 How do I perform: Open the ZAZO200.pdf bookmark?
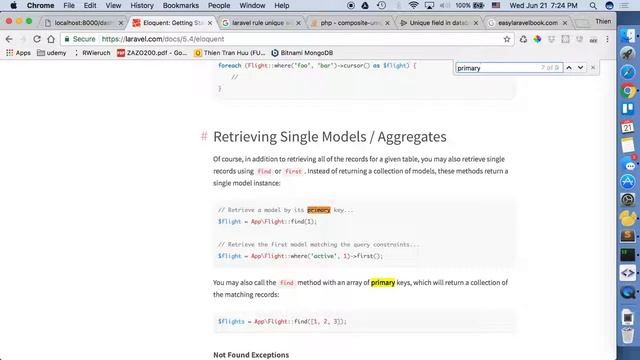click(x=152, y=53)
